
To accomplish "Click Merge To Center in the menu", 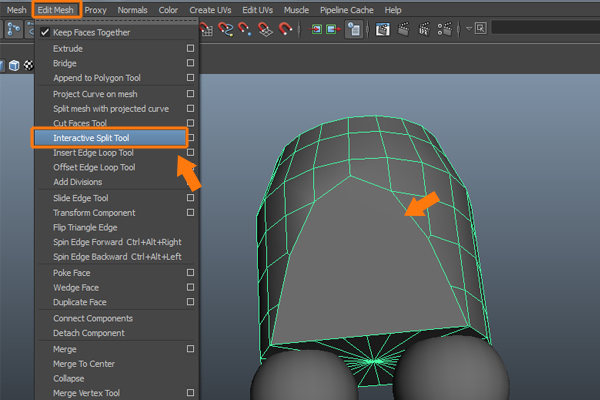I will (86, 363).
